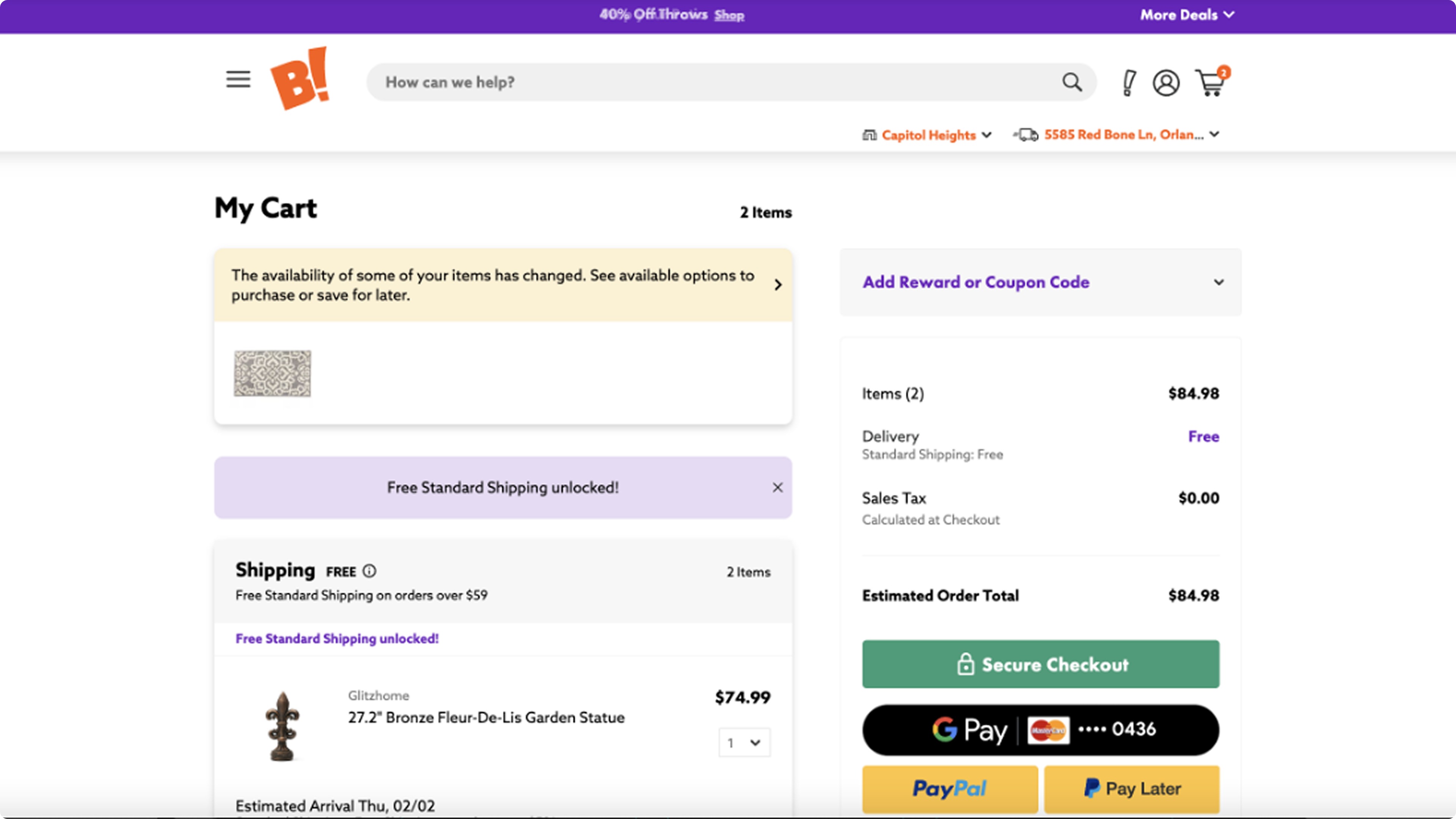Click 'Estimated Order Total' label
The width and height of the screenshot is (1456, 819).
[x=940, y=595]
